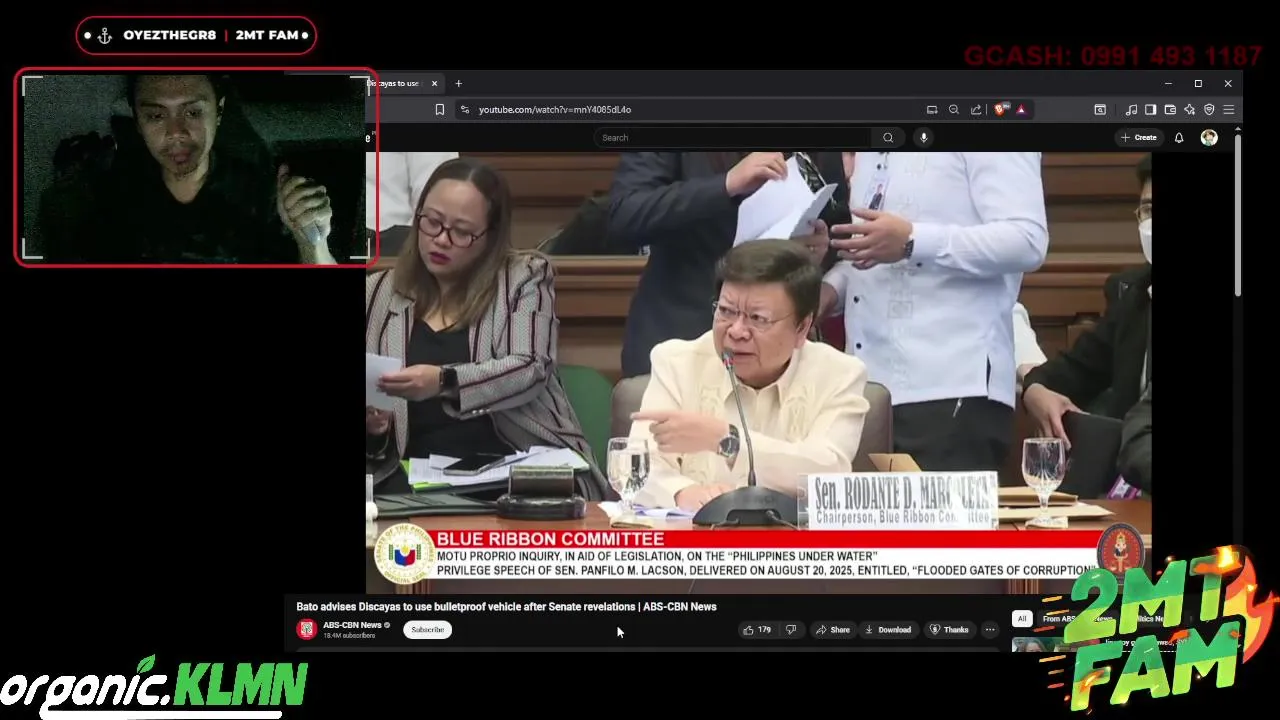The height and width of the screenshot is (720, 1280).
Task: Click the Download button below the video
Action: (x=888, y=630)
